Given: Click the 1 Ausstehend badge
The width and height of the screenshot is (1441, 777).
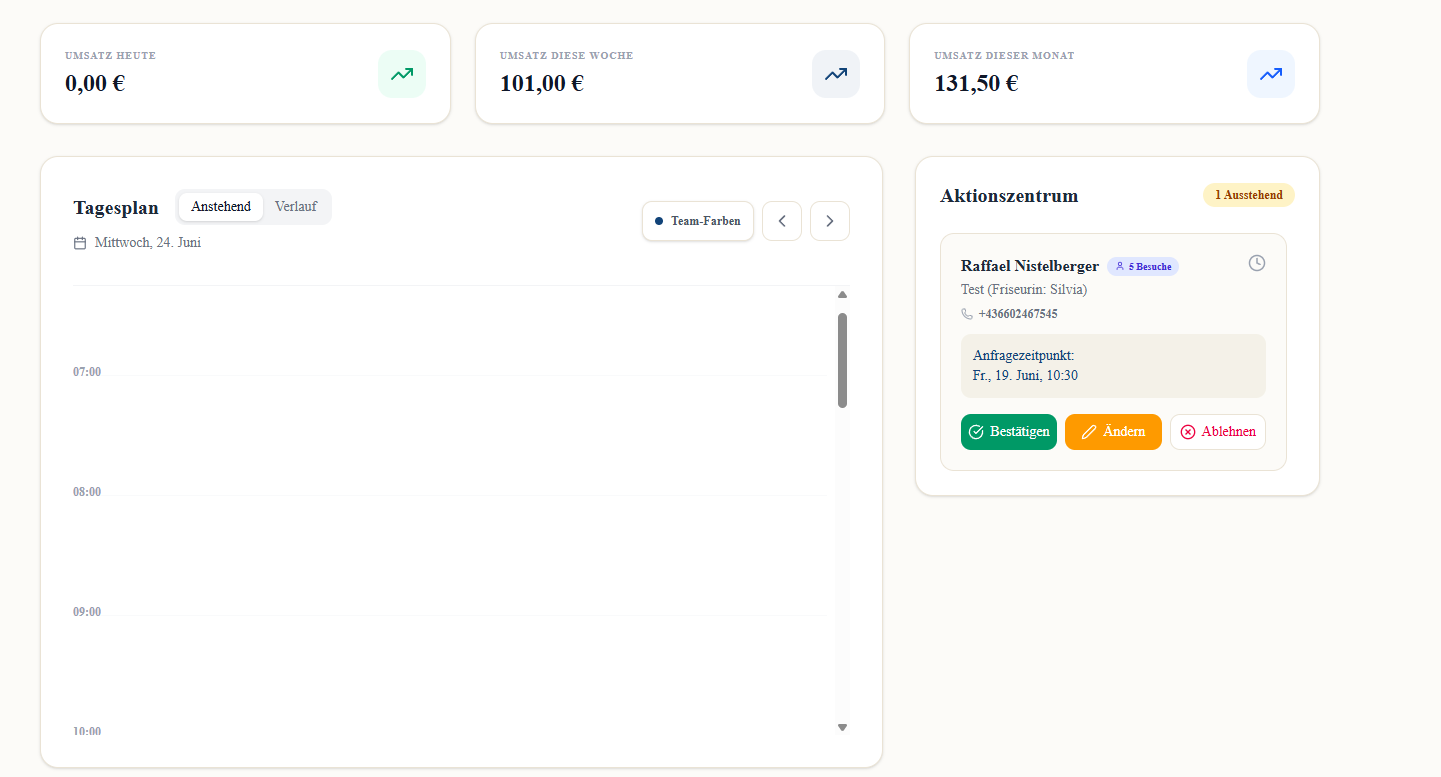Looking at the screenshot, I should click(x=1249, y=195).
